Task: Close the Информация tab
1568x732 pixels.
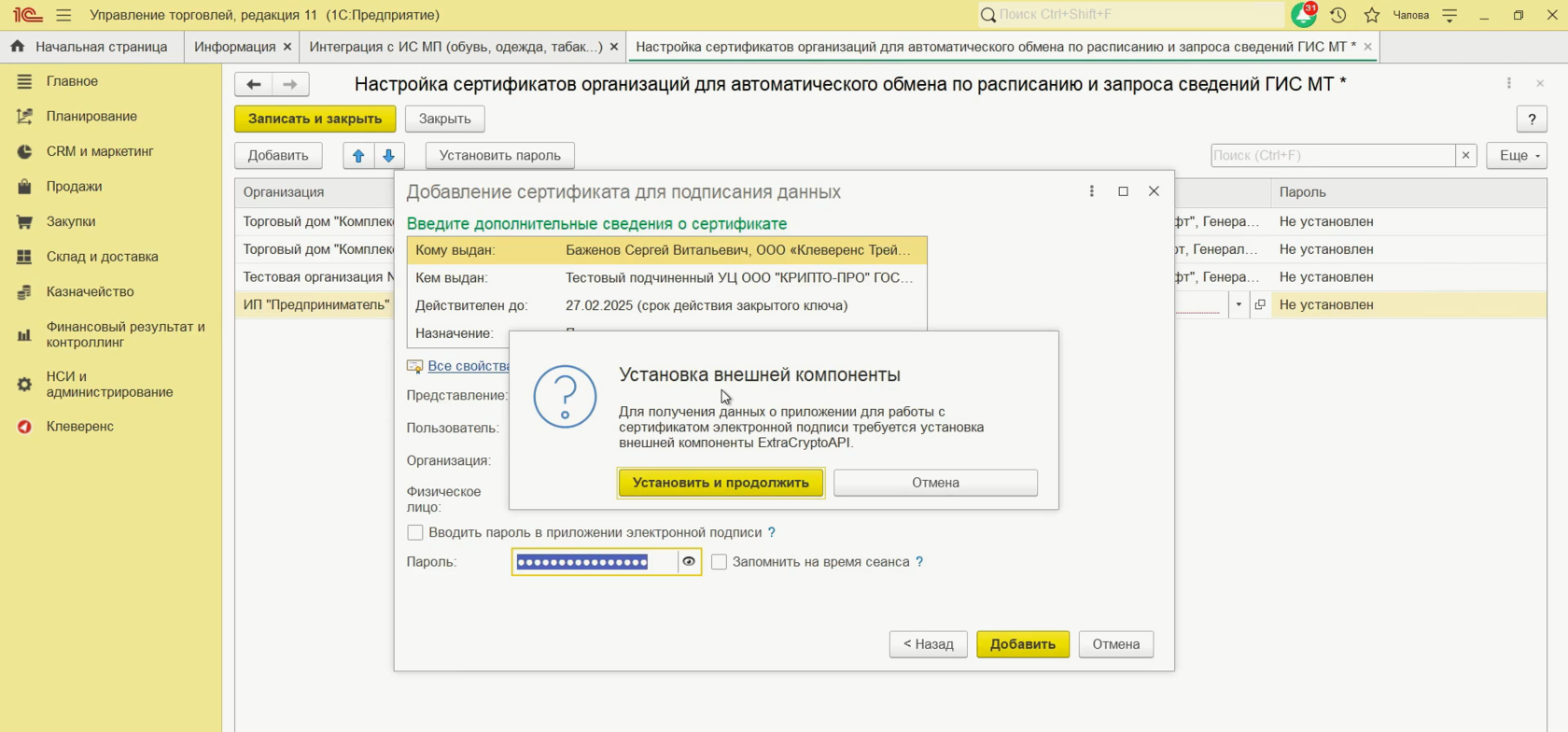Action: (x=287, y=47)
